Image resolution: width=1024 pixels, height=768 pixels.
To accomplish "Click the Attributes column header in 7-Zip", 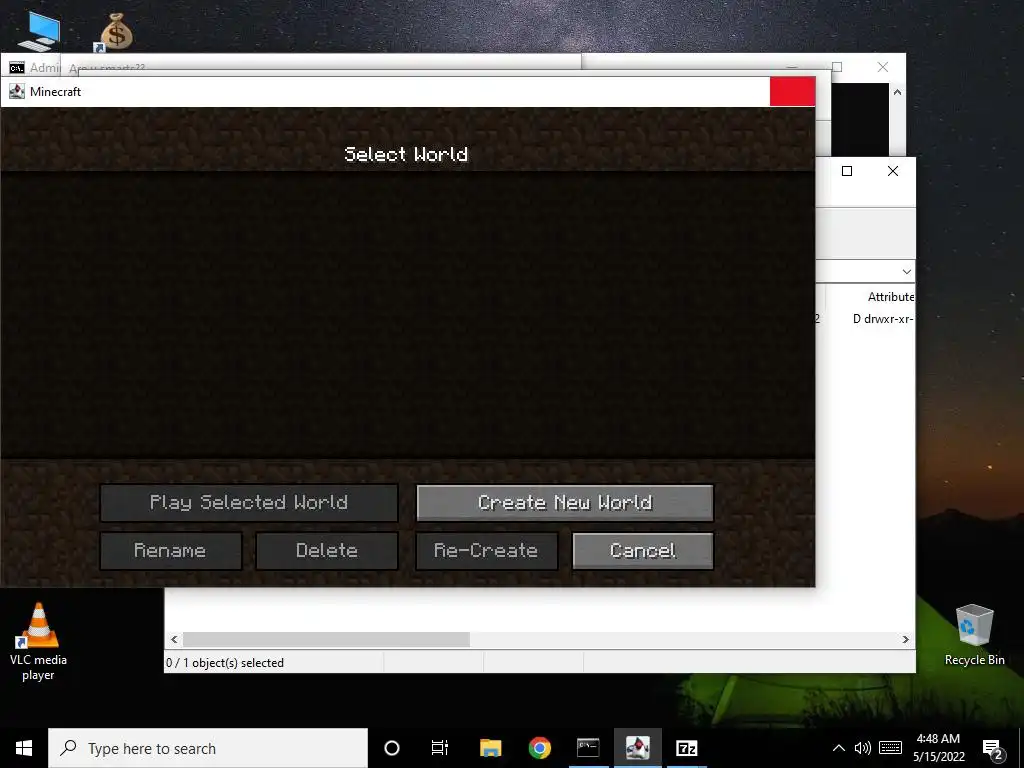I will 891,297.
